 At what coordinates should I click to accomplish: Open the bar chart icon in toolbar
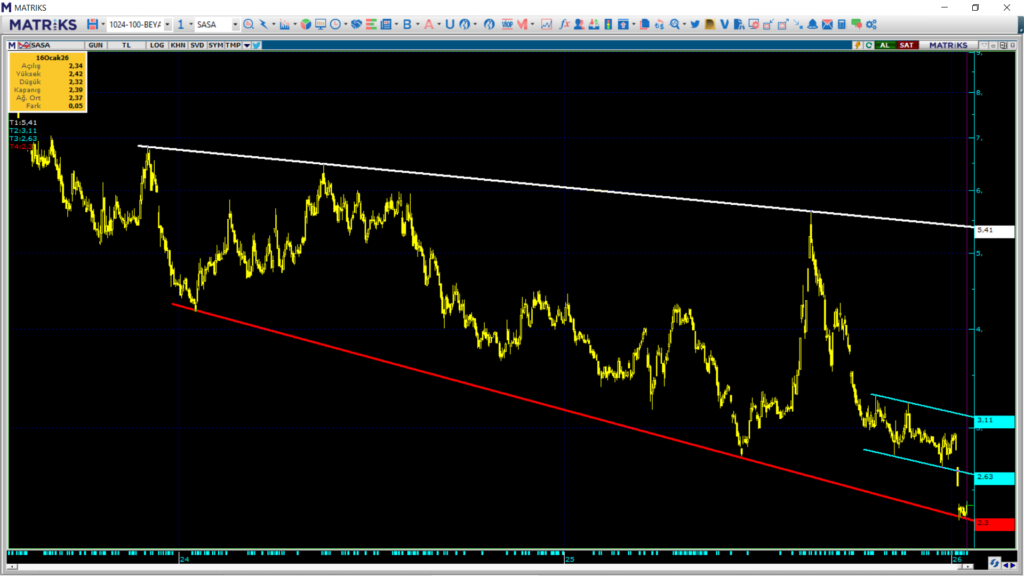click(x=285, y=24)
